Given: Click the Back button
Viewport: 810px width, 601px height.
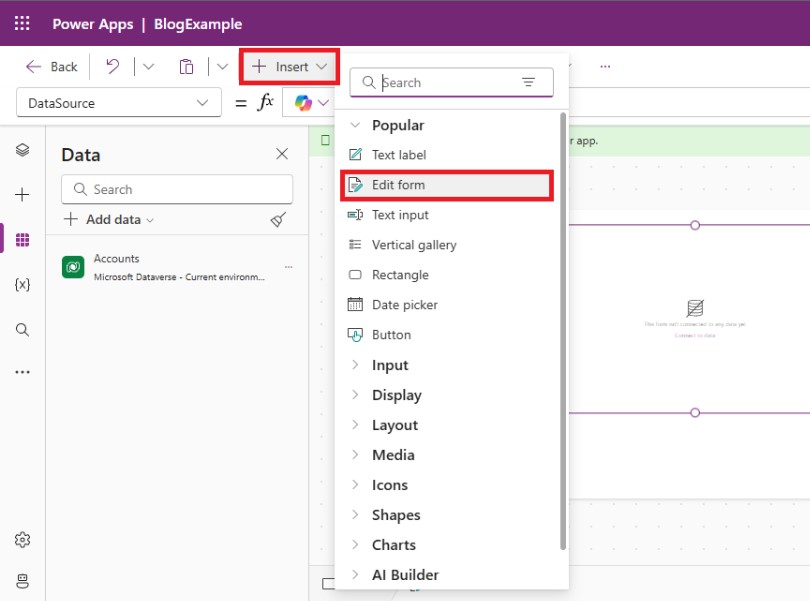Looking at the screenshot, I should click(x=52, y=66).
